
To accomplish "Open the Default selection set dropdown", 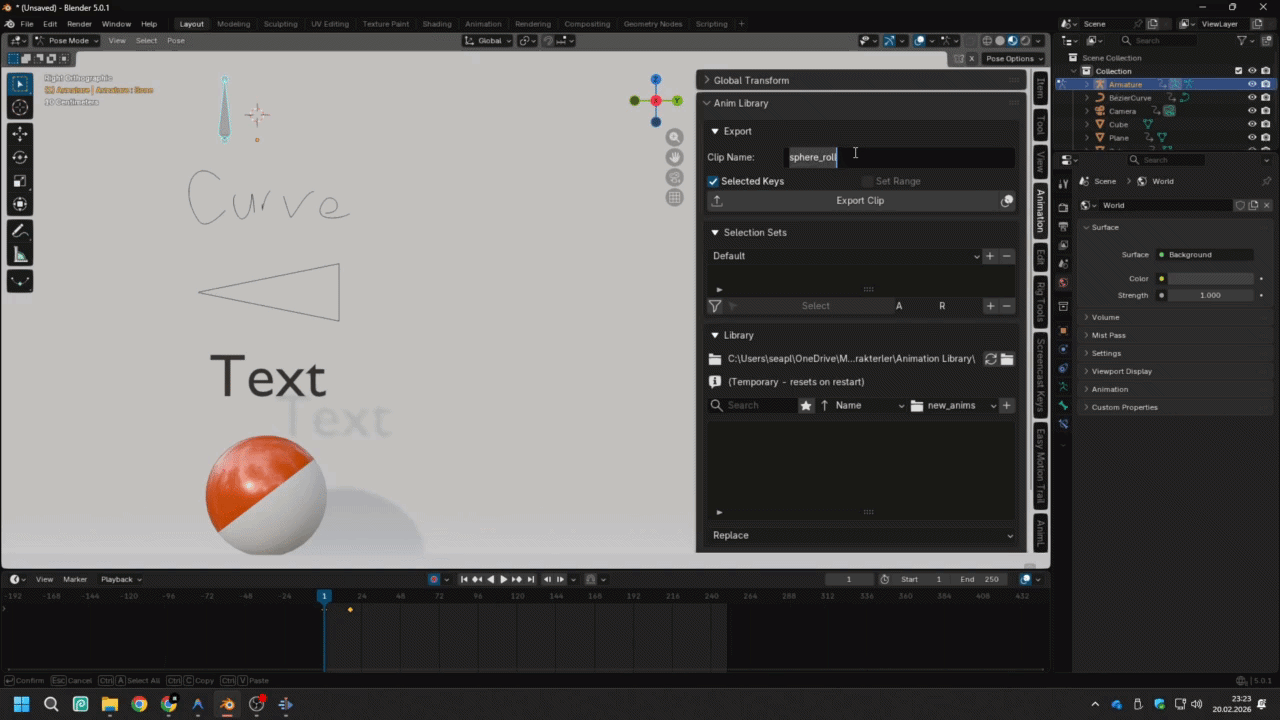I will click(x=846, y=256).
